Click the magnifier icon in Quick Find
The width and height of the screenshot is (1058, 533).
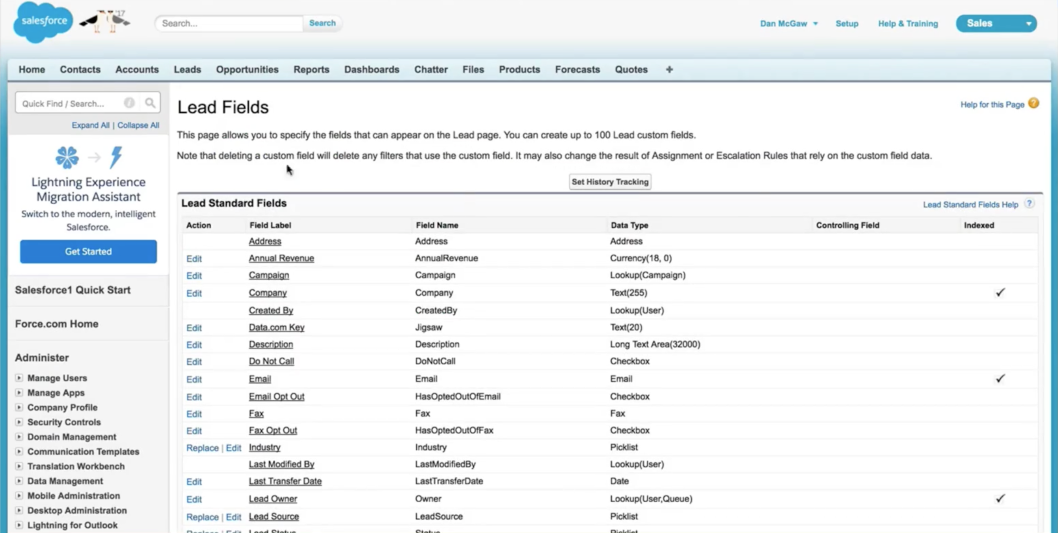coord(150,103)
